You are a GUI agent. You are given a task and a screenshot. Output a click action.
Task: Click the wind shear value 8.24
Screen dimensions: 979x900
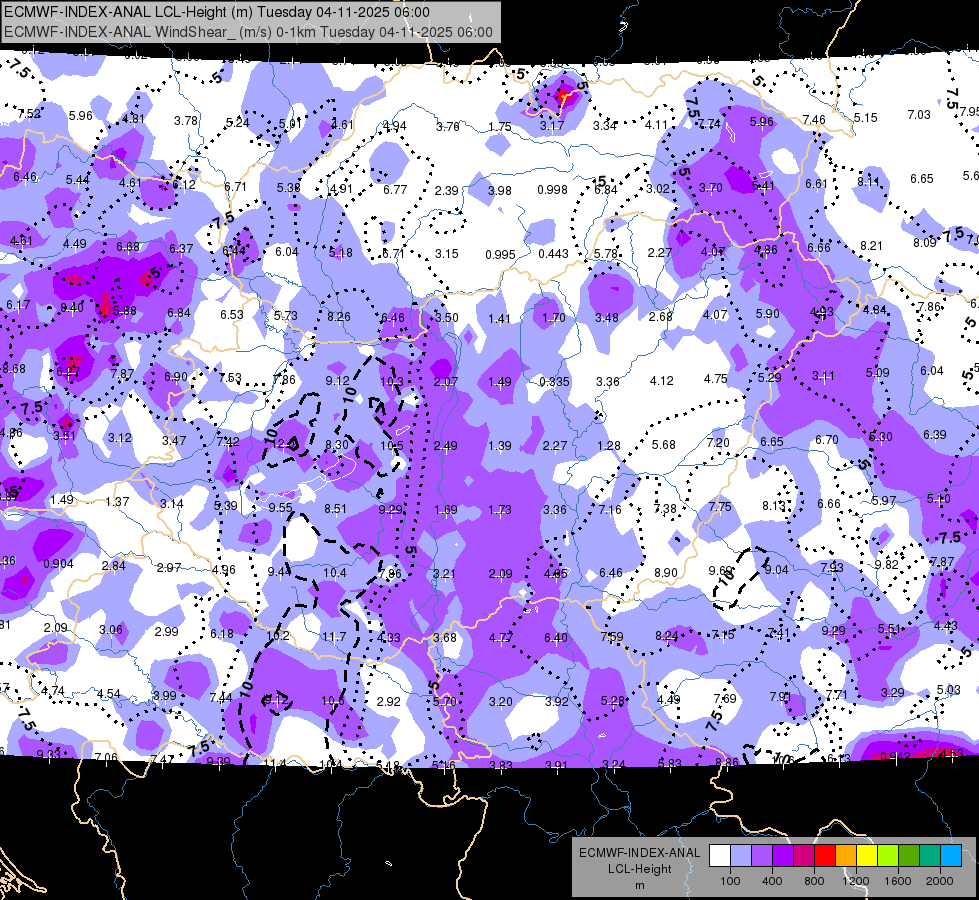[x=667, y=636]
